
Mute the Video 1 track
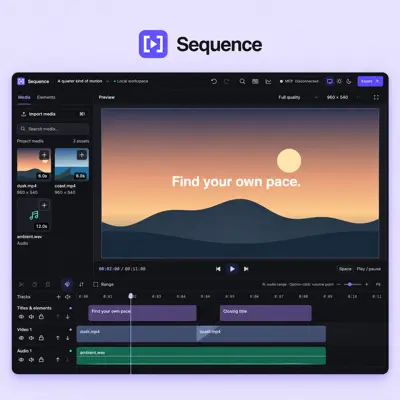[31, 338]
